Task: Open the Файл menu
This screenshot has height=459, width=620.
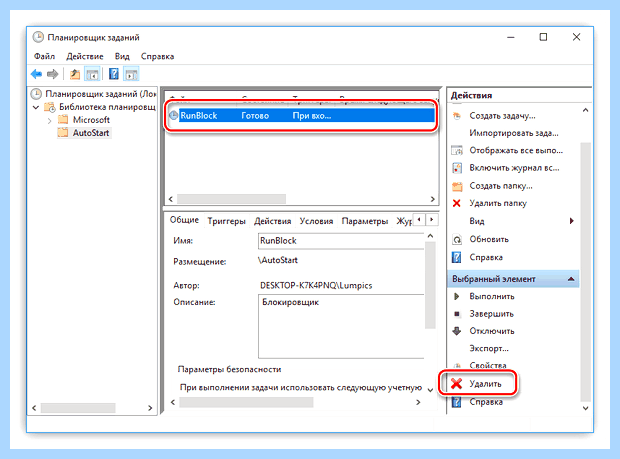Action: point(44,56)
